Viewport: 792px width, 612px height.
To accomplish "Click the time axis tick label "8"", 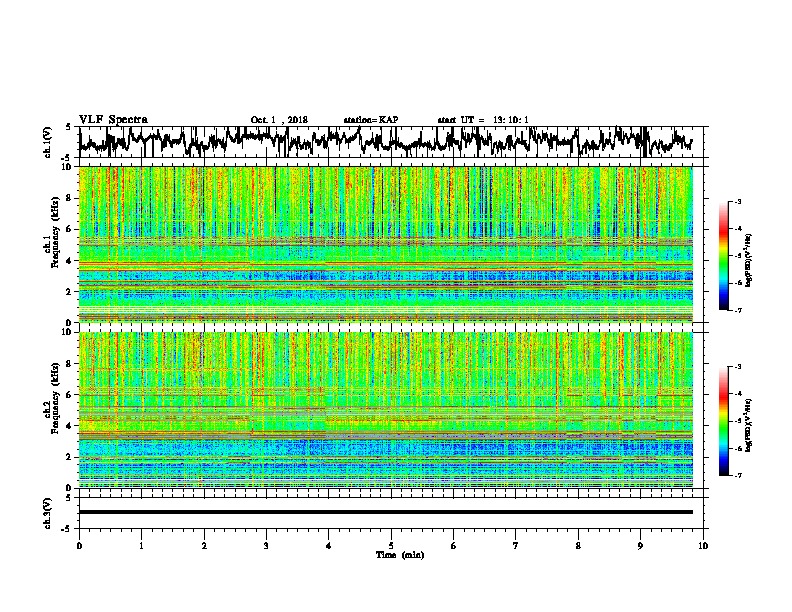I will click(x=578, y=546).
